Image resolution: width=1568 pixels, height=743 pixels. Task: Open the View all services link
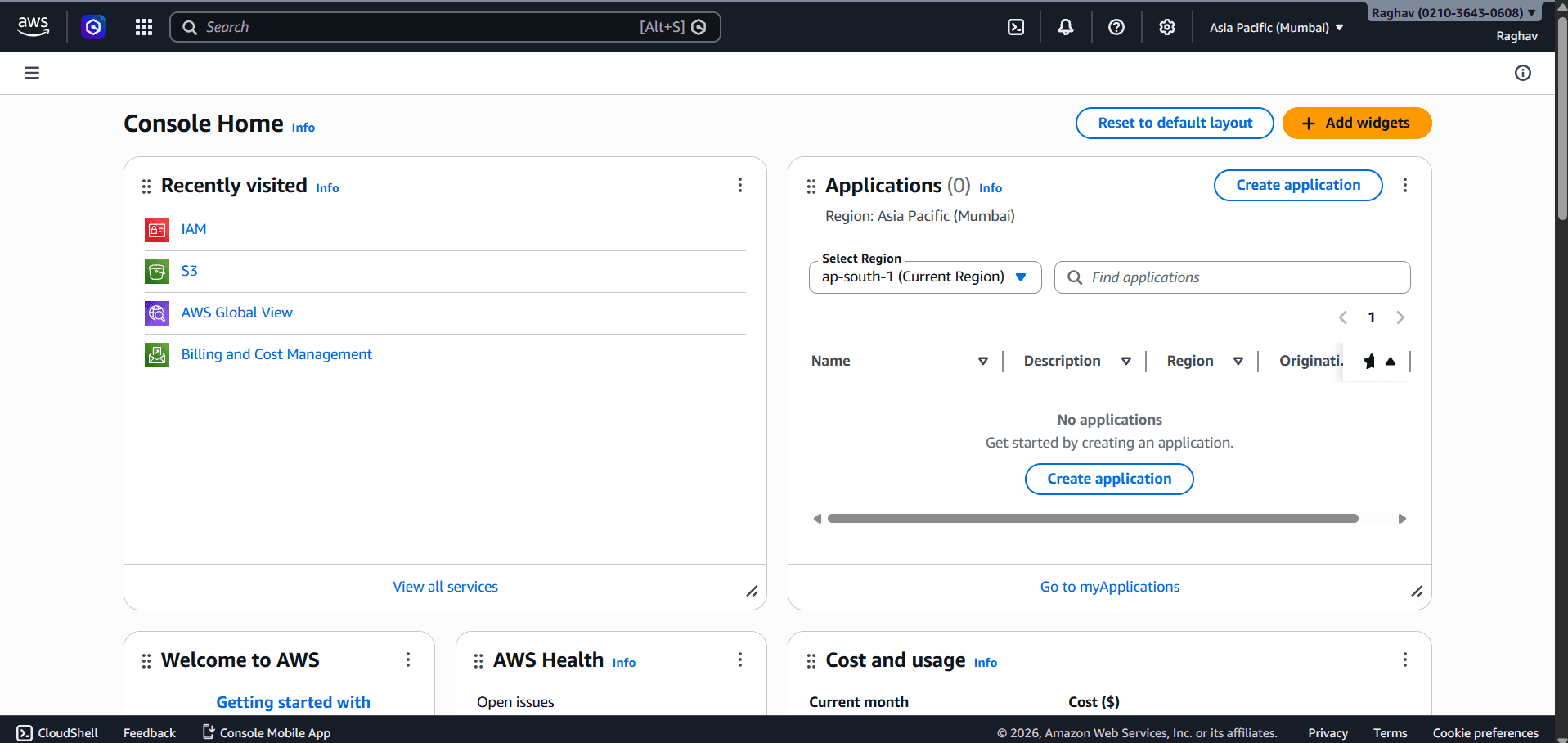(445, 586)
